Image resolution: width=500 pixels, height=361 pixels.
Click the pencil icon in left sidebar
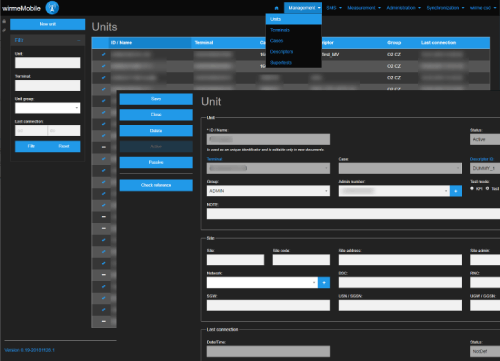4,30
